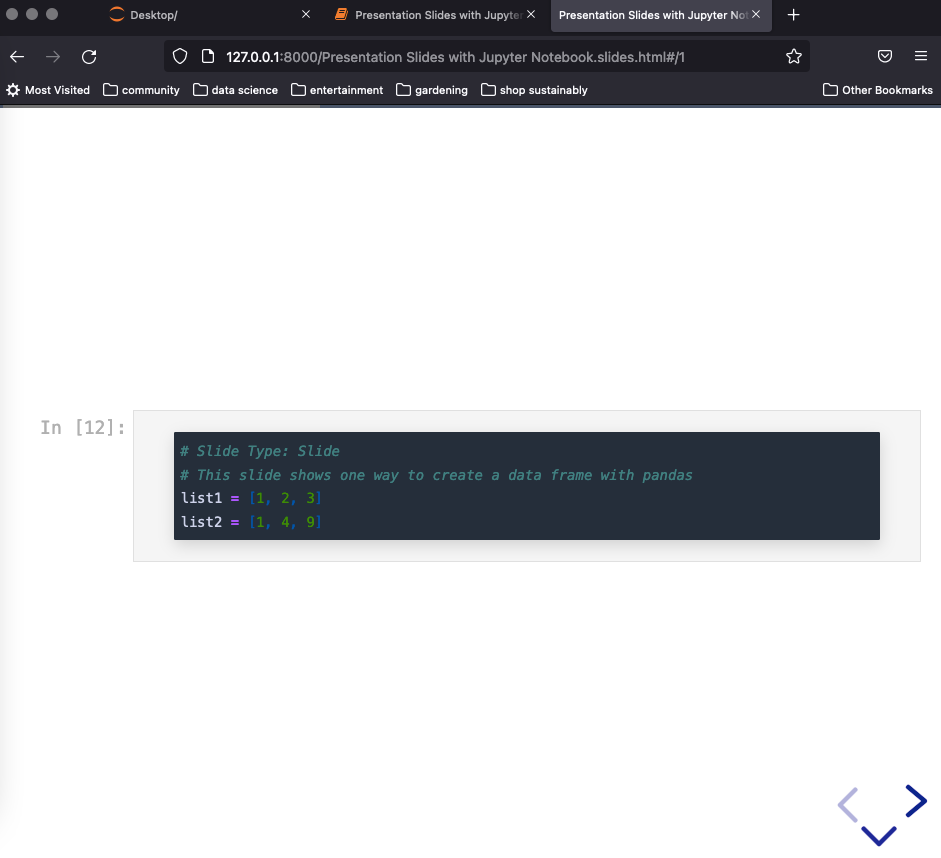Click the data frame with pandas comment line
Screen dimensions: 941x858
[x=436, y=475]
